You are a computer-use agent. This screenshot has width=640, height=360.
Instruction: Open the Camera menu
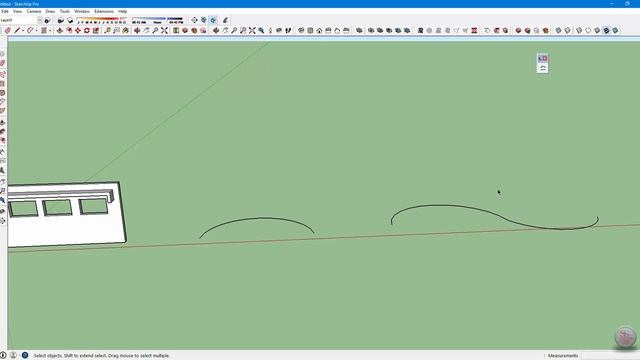(x=34, y=11)
